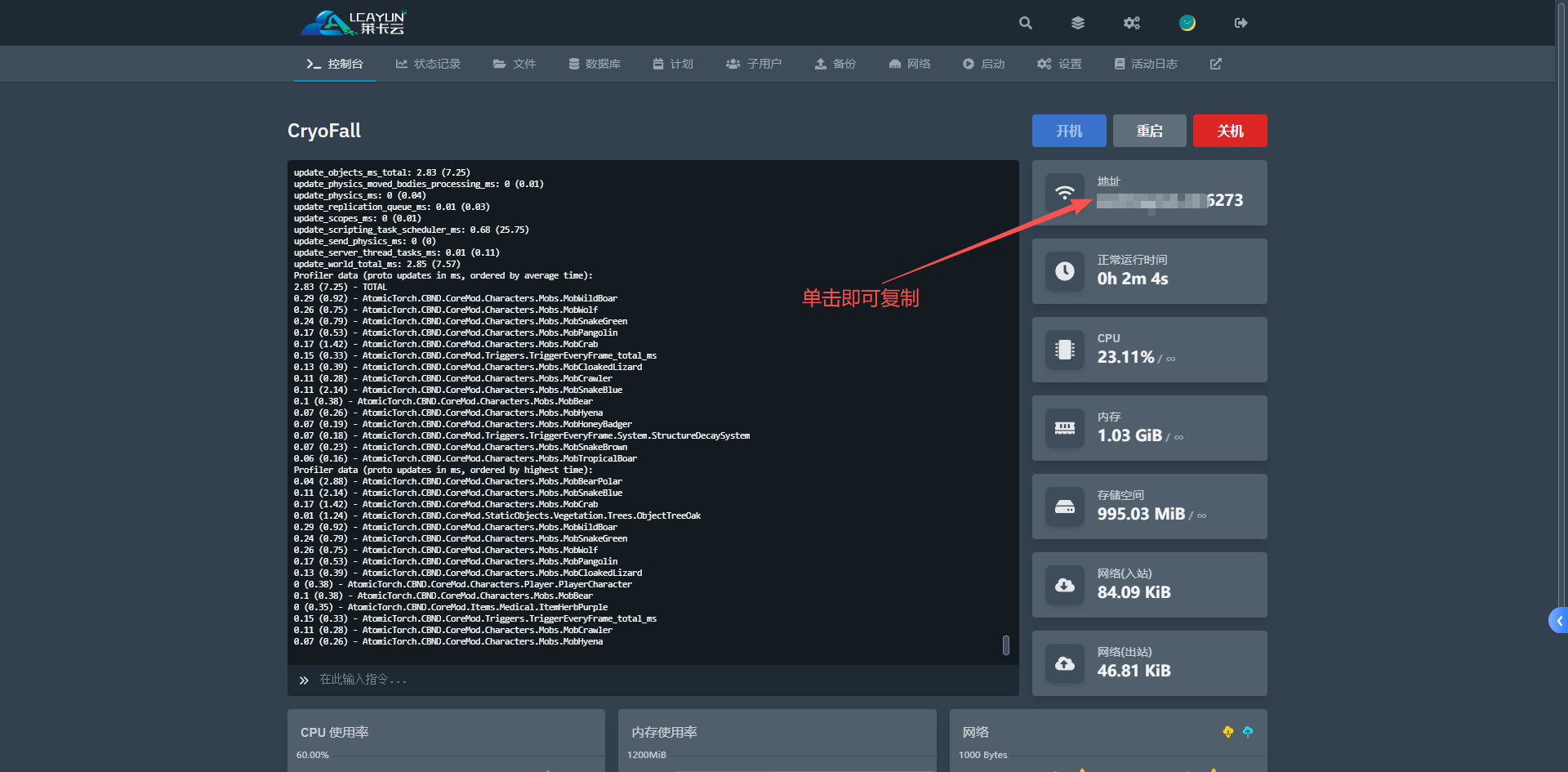Click the inbound network cloud icon in chart
This screenshot has height=772, width=1568.
[1227, 732]
